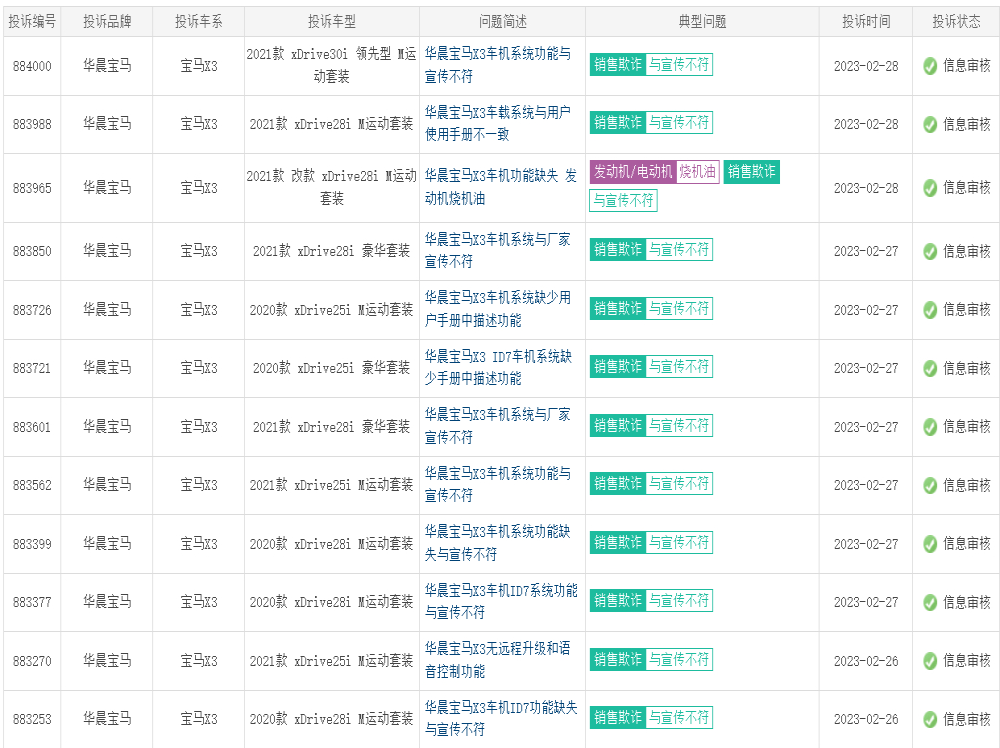Screen dimensions: 1000x748
Task: Click the '投诉编号' column header
Action: tap(32, 22)
